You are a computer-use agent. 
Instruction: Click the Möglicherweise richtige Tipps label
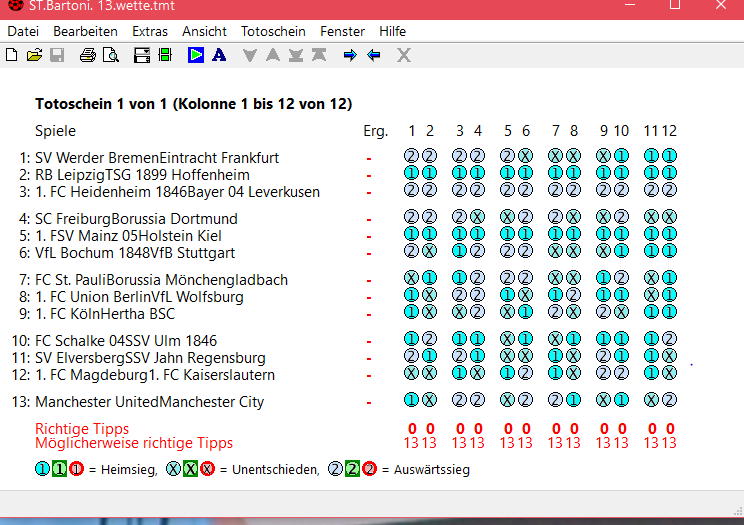[x=134, y=443]
